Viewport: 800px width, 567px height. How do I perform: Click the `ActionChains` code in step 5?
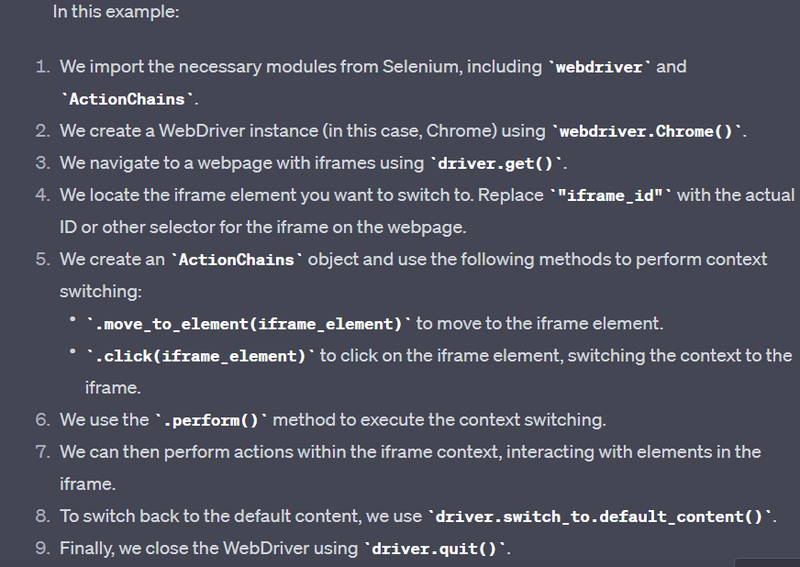(x=237, y=259)
